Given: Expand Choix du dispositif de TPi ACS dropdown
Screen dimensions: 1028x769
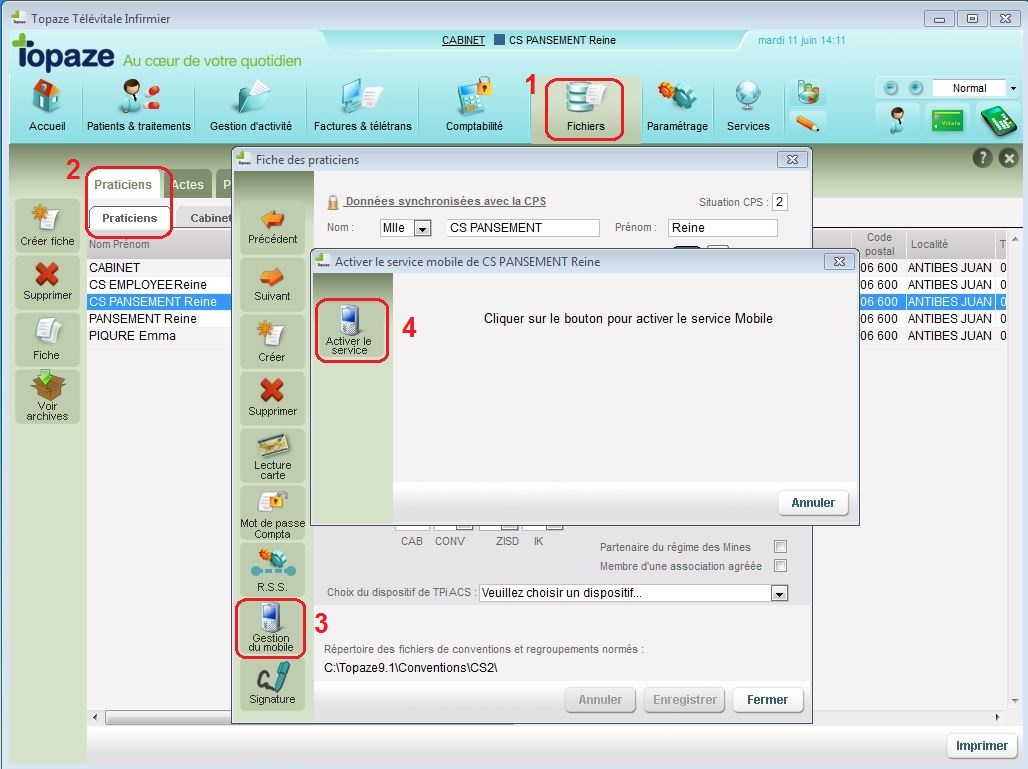Looking at the screenshot, I should tap(779, 593).
